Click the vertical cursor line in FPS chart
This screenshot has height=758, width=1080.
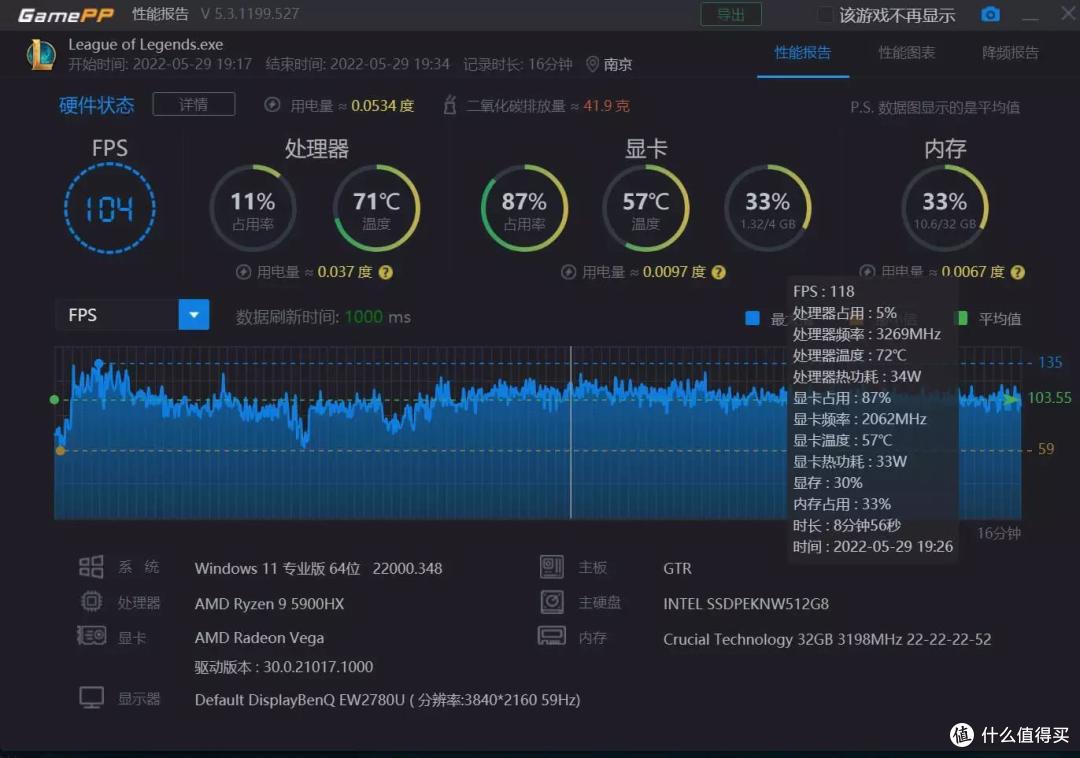coord(571,432)
